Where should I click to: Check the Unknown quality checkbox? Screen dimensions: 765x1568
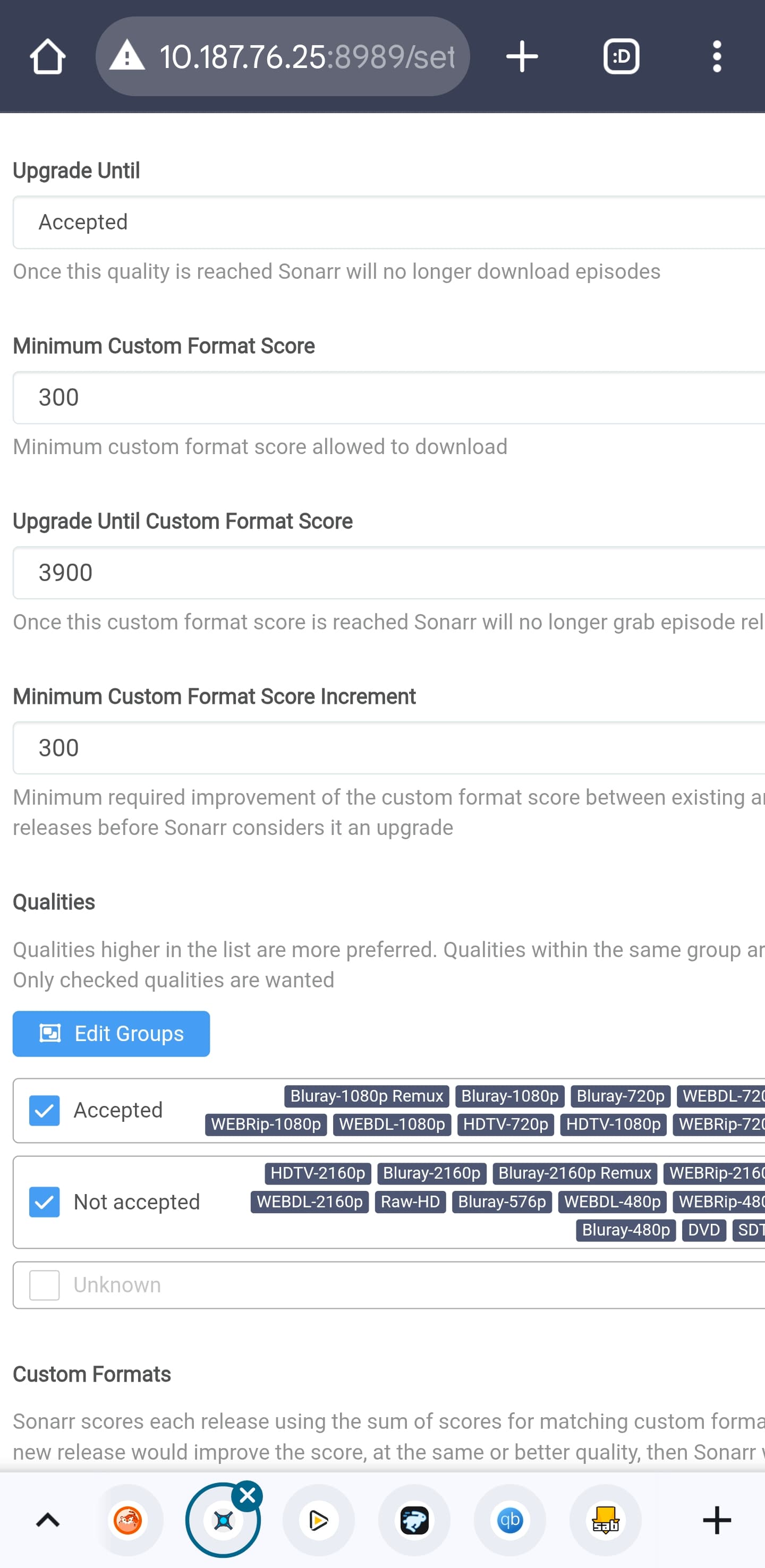(45, 1285)
